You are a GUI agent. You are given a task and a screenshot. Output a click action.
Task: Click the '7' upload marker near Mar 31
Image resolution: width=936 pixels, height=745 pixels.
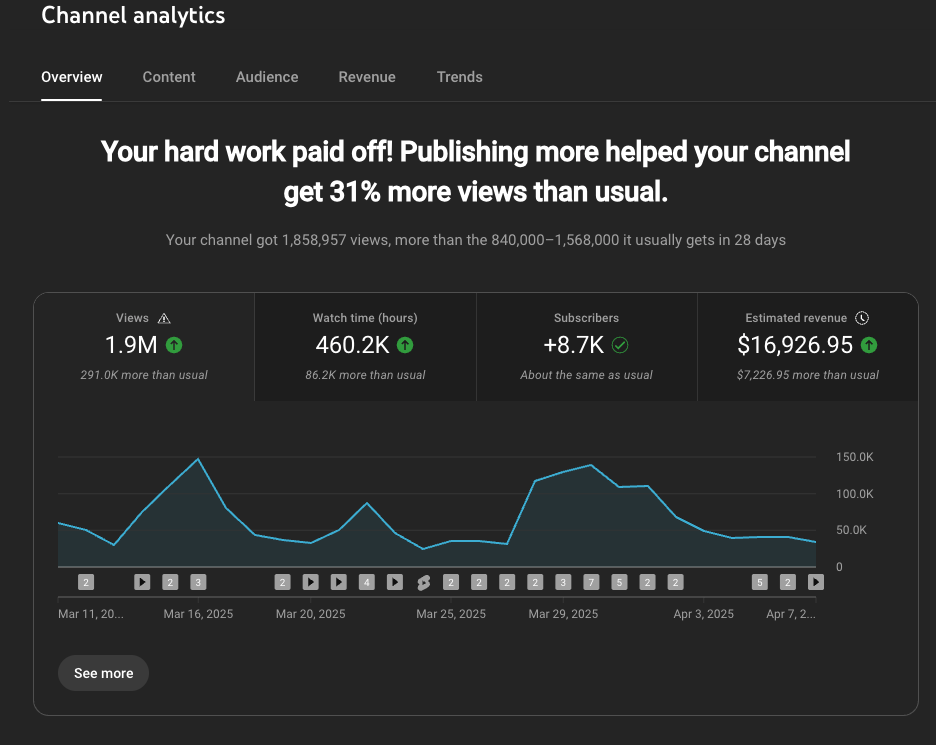tap(592, 582)
